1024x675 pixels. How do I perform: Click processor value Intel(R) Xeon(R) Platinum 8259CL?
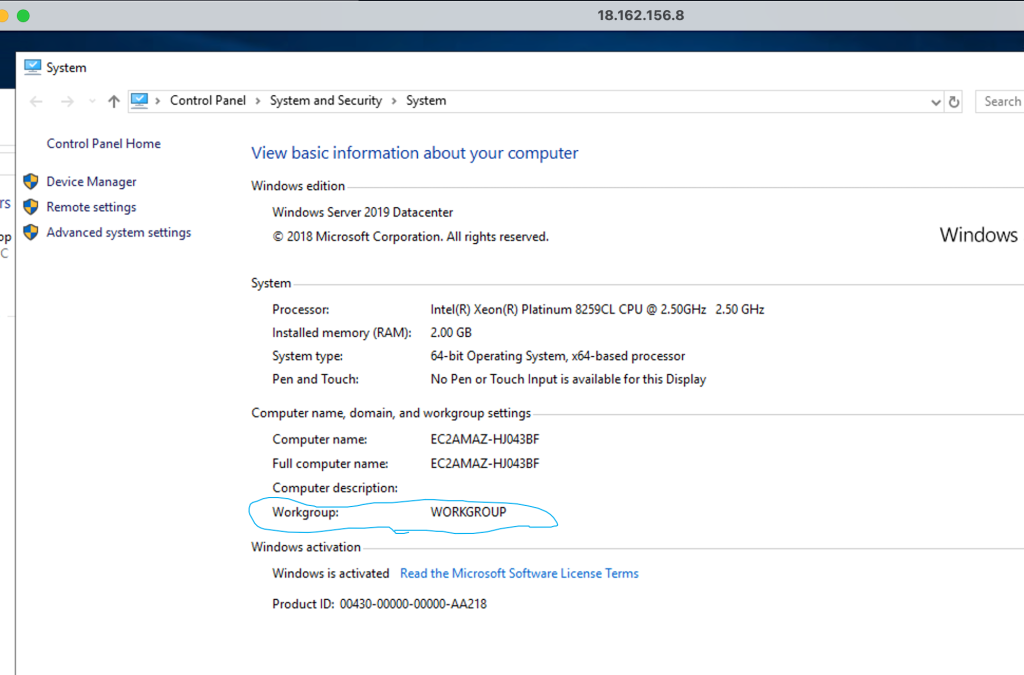(x=597, y=309)
